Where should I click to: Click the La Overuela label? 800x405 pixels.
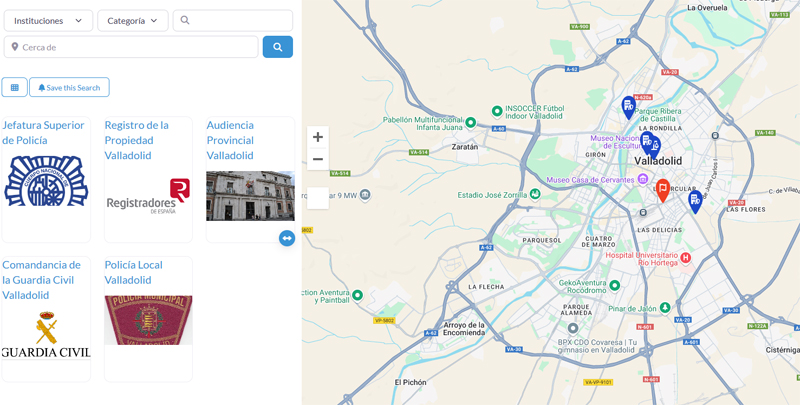[x=707, y=8]
